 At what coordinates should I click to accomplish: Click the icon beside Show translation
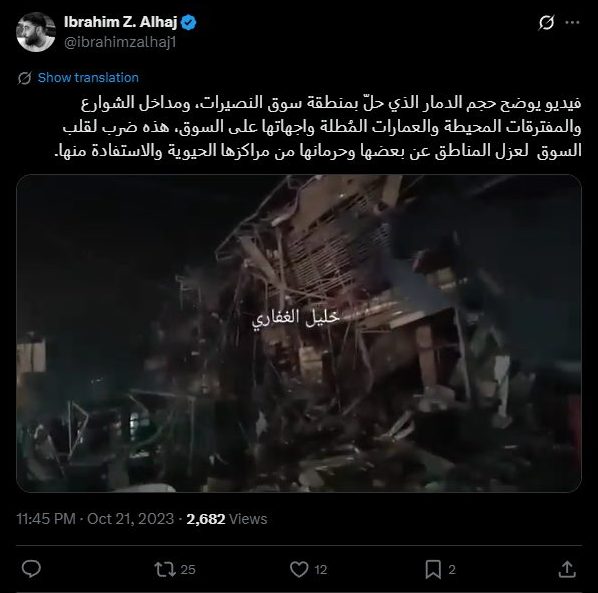[x=24, y=78]
